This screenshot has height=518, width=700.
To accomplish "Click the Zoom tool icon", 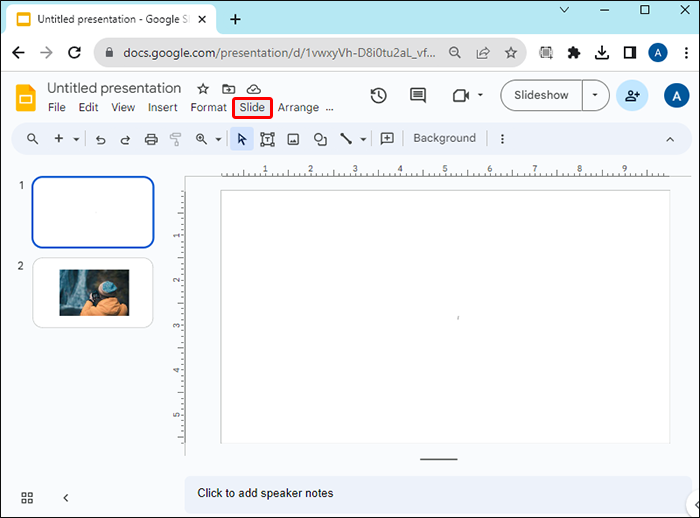I will click(201, 139).
